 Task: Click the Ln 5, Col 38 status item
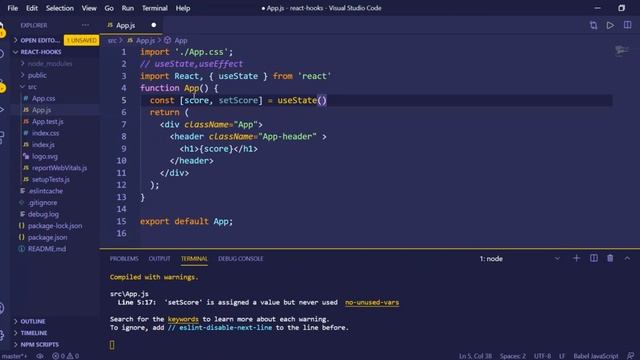pos(475,356)
